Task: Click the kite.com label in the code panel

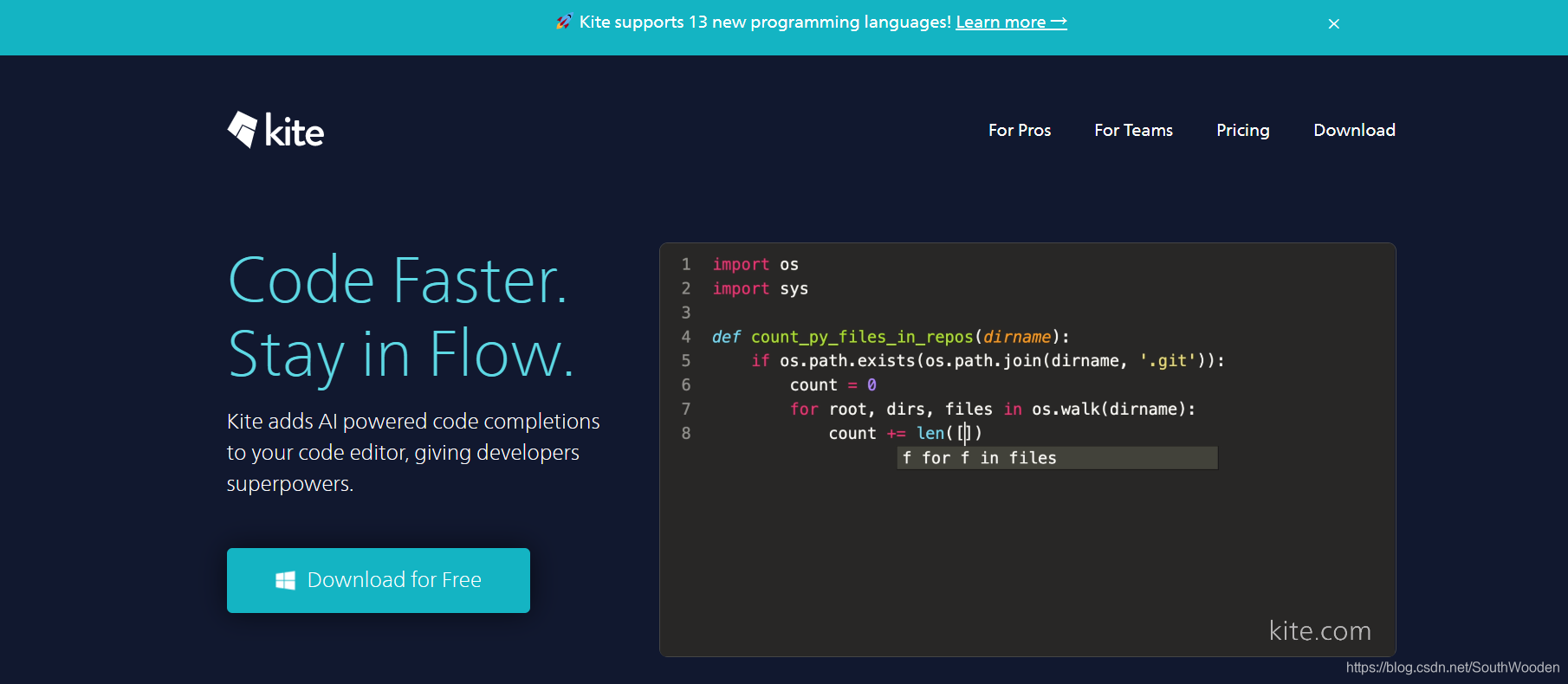Action: [x=1319, y=630]
